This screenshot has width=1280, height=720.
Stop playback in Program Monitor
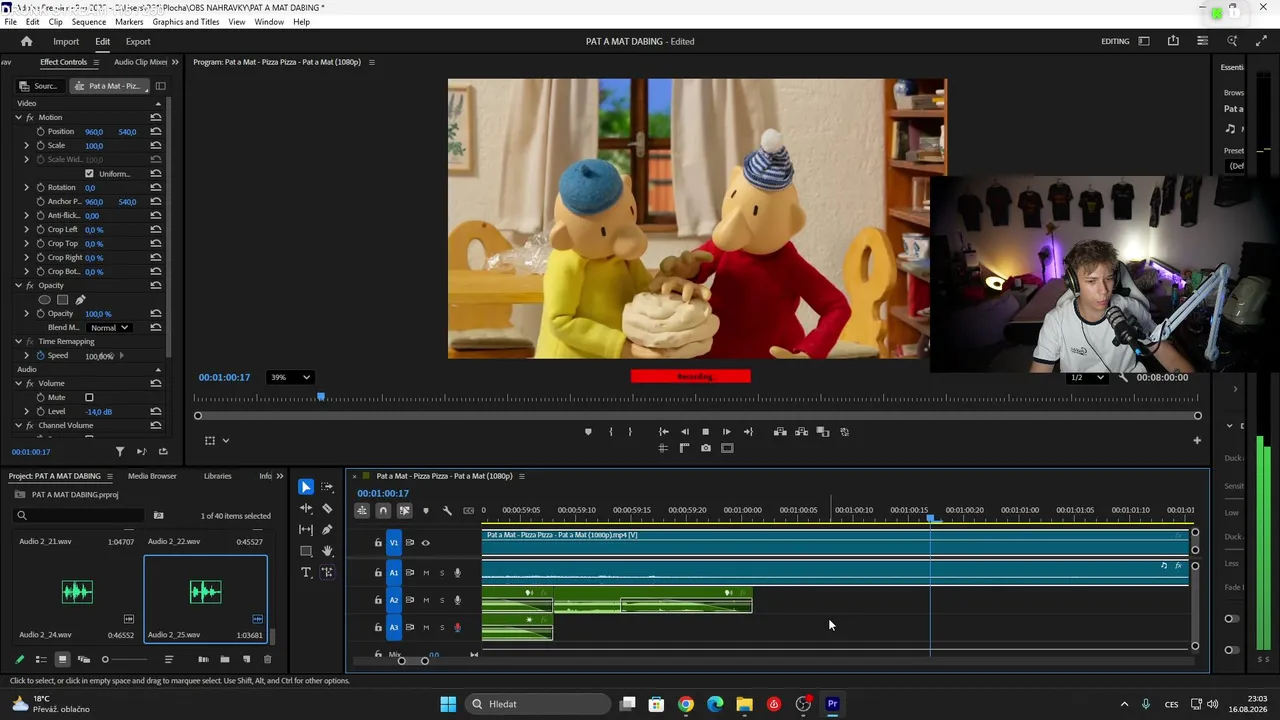click(706, 432)
